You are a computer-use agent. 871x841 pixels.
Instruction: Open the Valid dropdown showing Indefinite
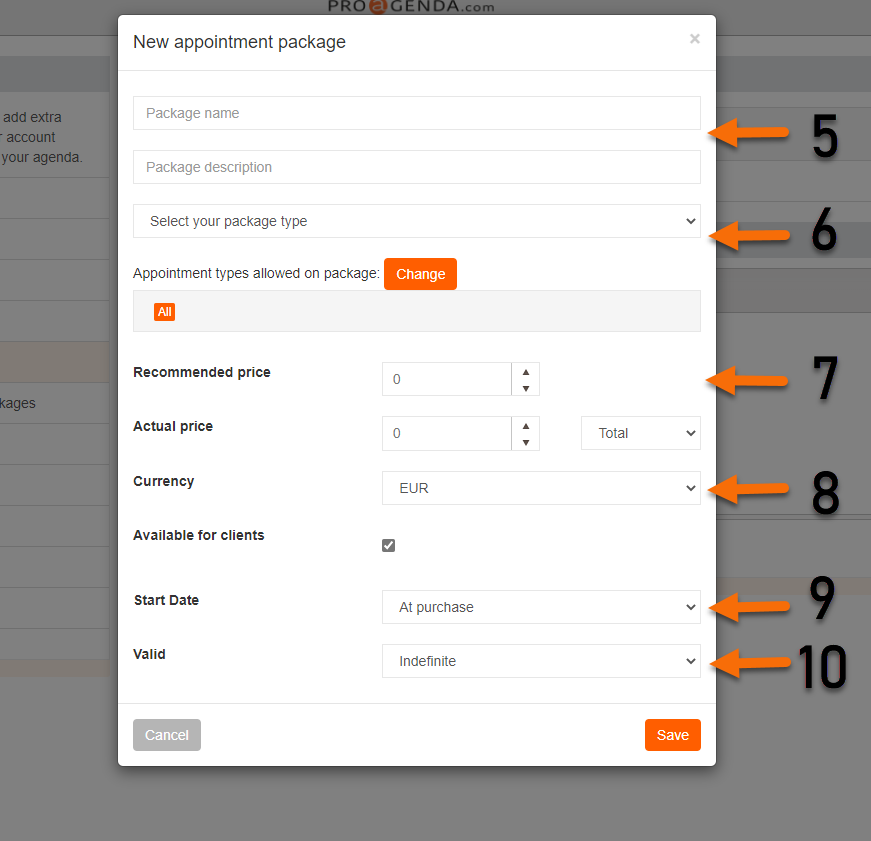(541, 661)
